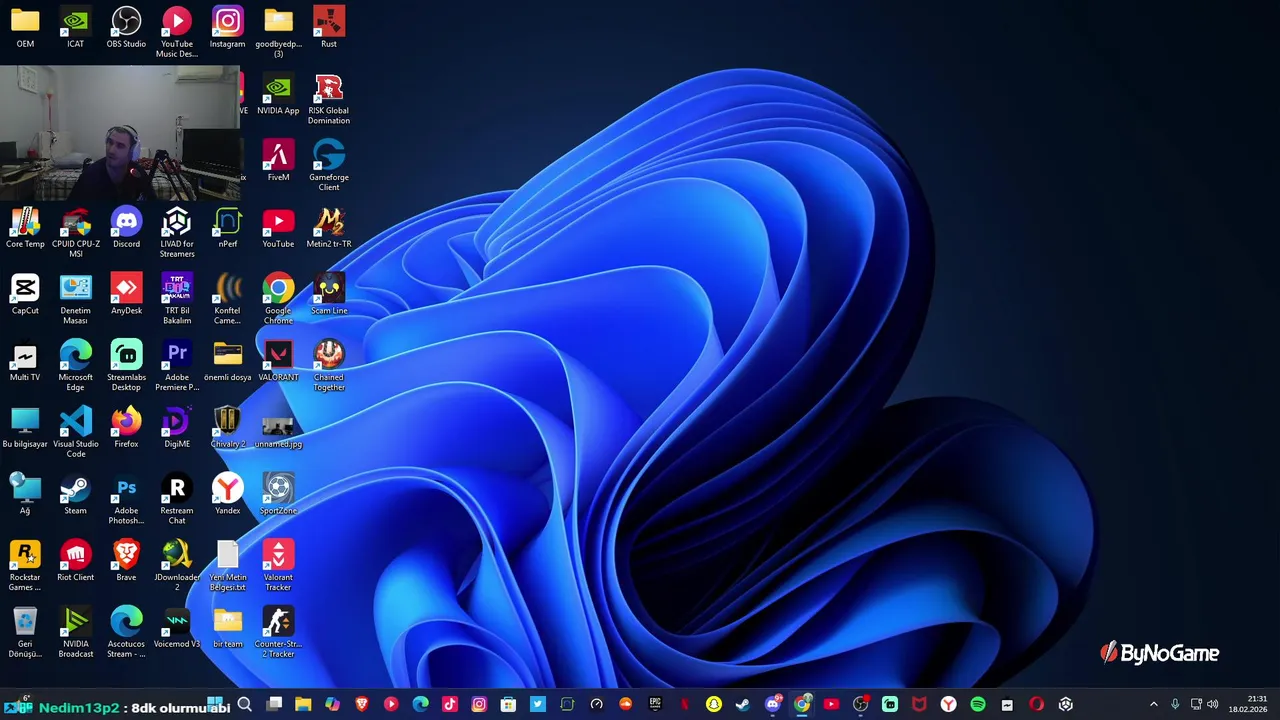Image resolution: width=1280 pixels, height=720 pixels.
Task: Launch Streamlabs Desktop shortcut
Action: point(126,366)
